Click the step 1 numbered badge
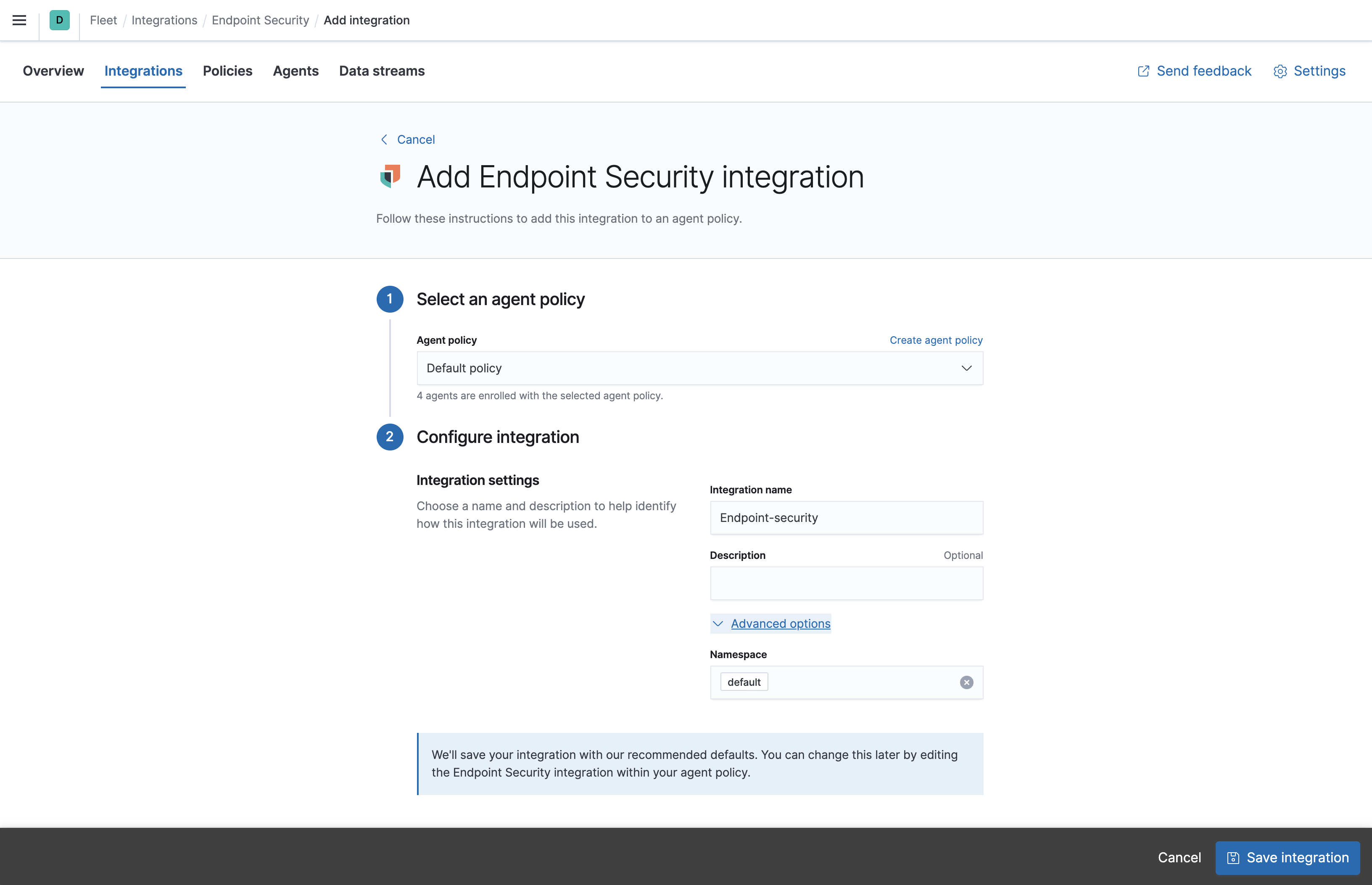This screenshot has width=1372, height=885. click(x=390, y=299)
